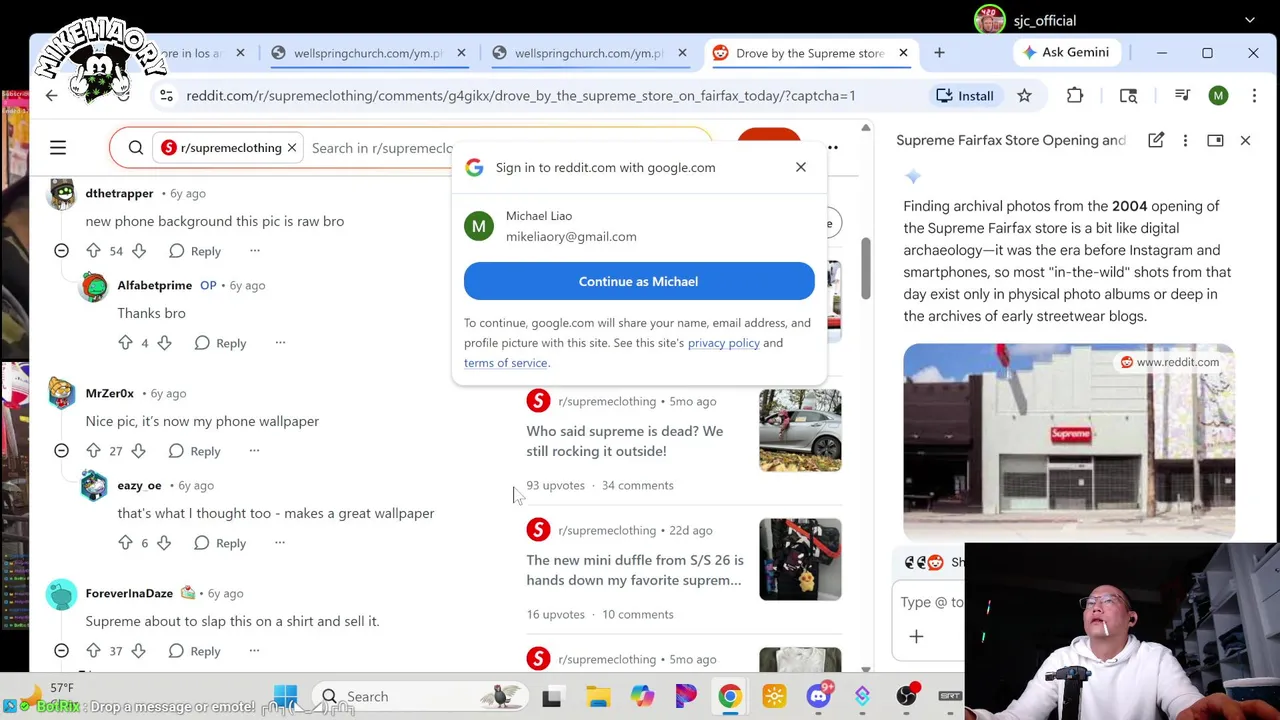Downvote ForeverInaDaze's comment

[139, 651]
